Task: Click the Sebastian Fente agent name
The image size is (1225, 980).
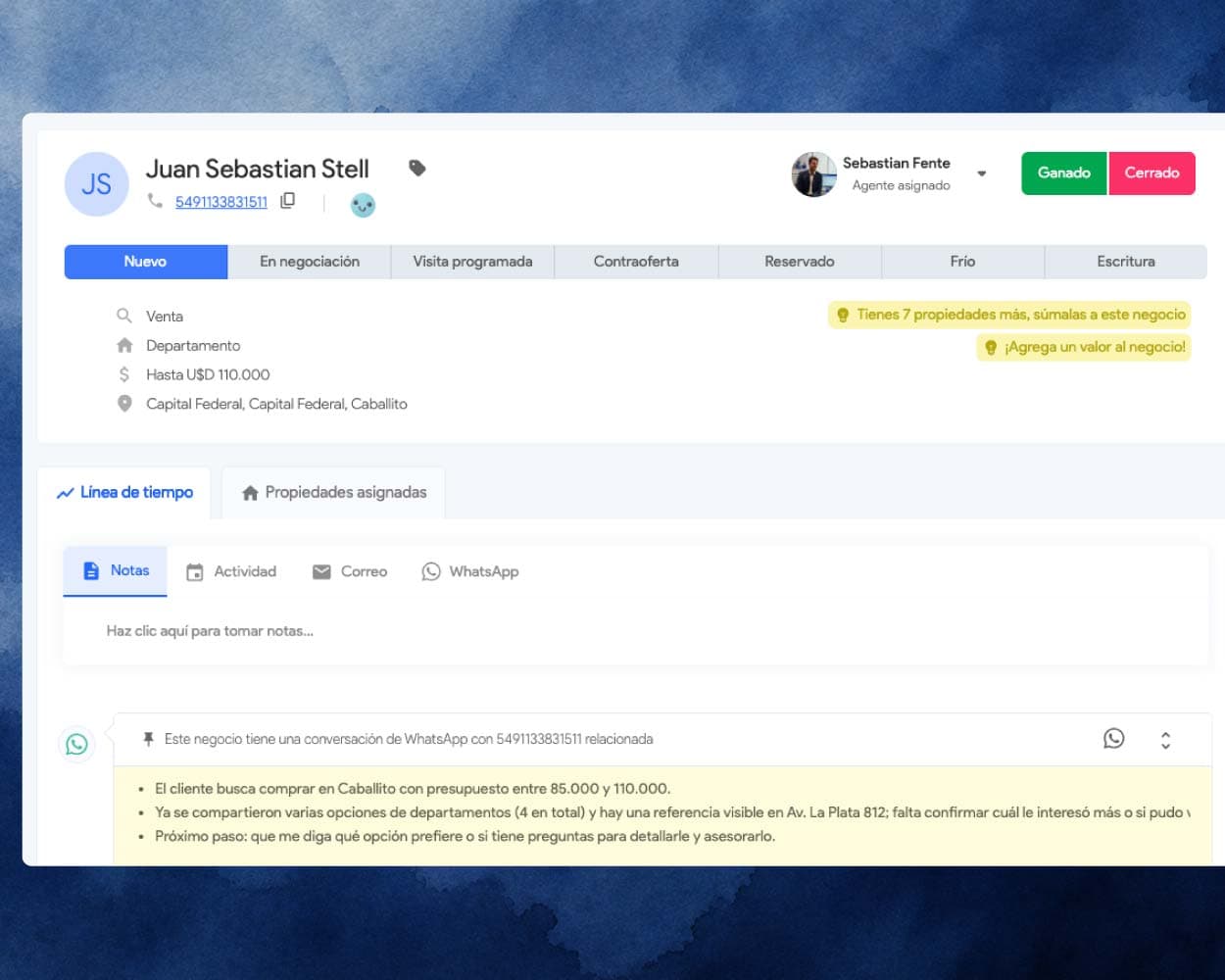Action: click(x=897, y=163)
